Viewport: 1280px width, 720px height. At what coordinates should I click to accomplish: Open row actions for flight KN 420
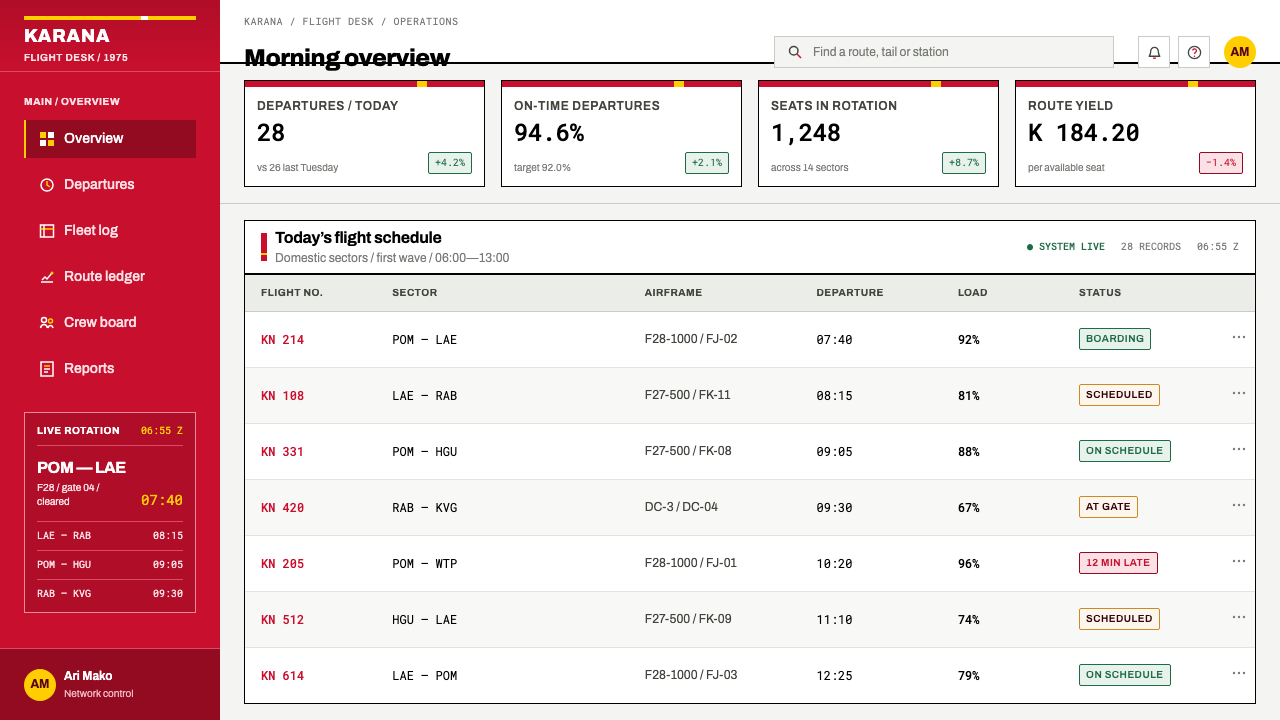point(1239,505)
